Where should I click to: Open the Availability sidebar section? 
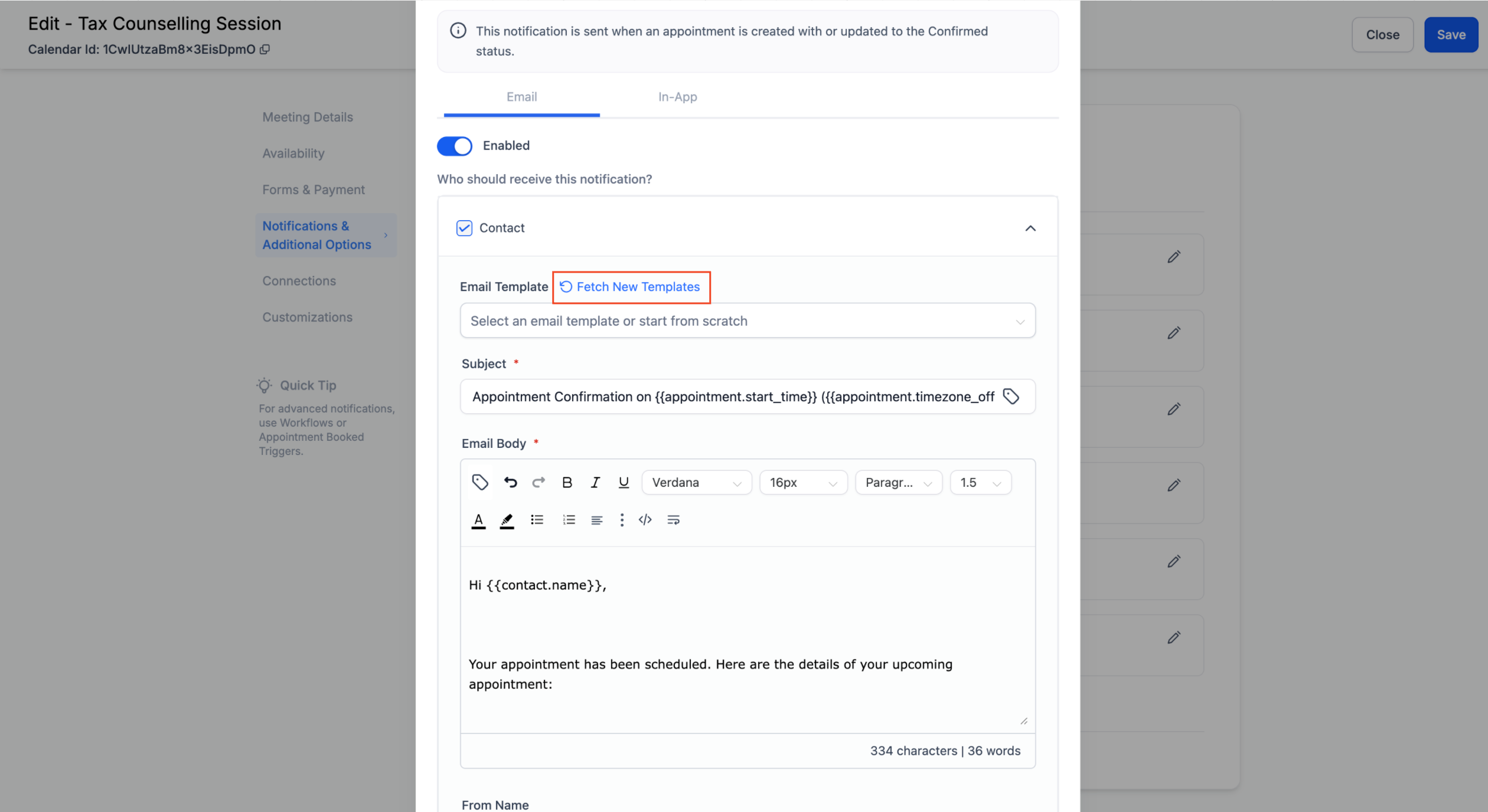[293, 153]
